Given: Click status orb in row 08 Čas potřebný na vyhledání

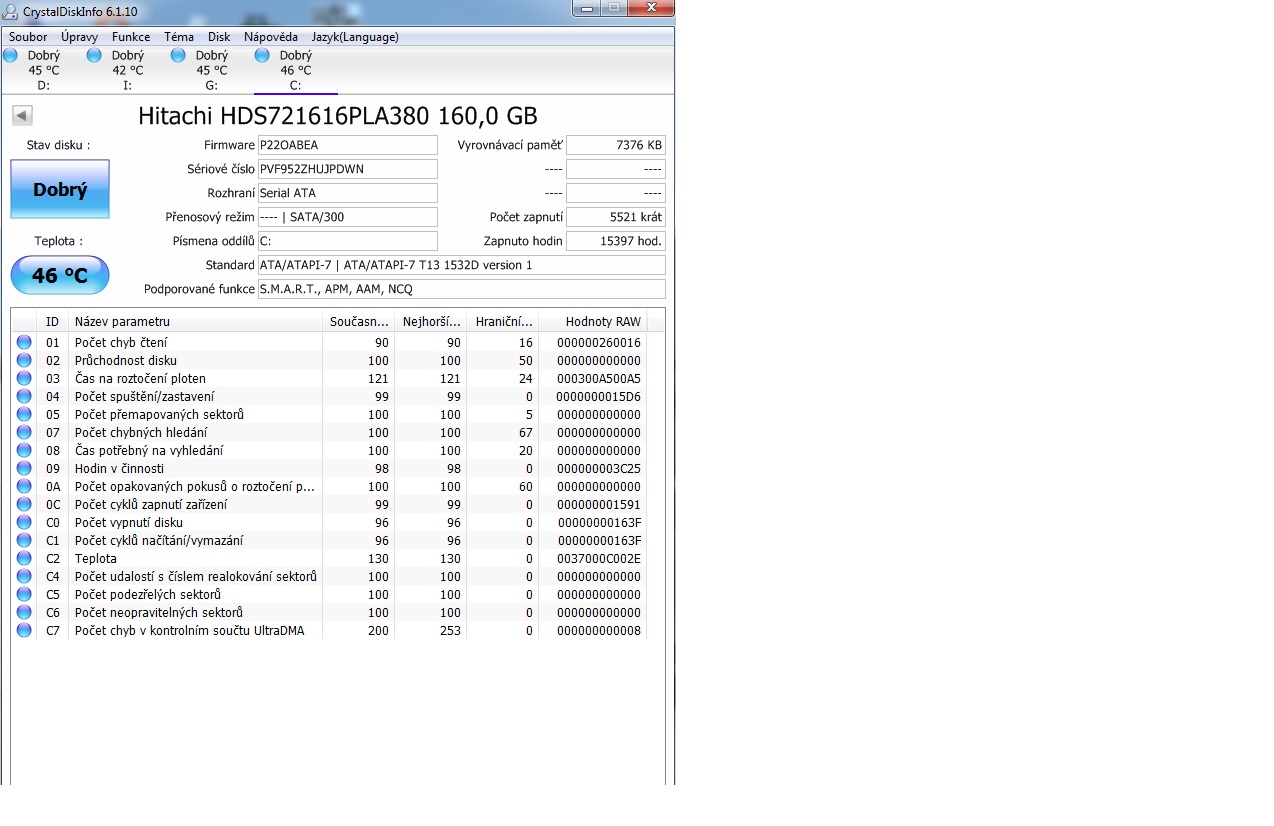Looking at the screenshot, I should point(24,450).
